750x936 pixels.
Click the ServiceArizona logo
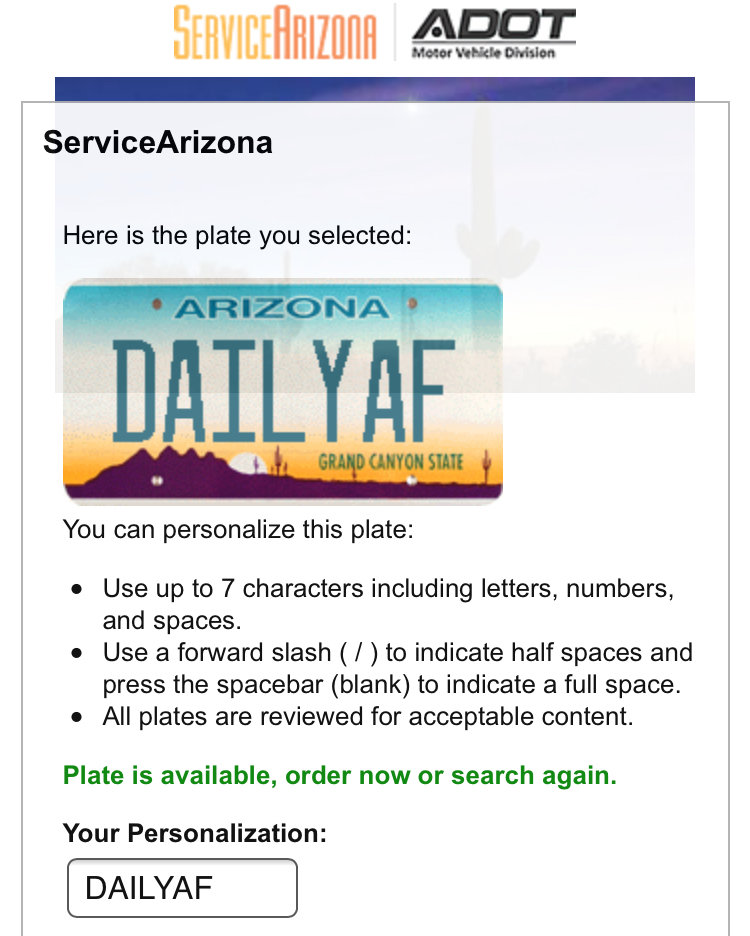275,32
